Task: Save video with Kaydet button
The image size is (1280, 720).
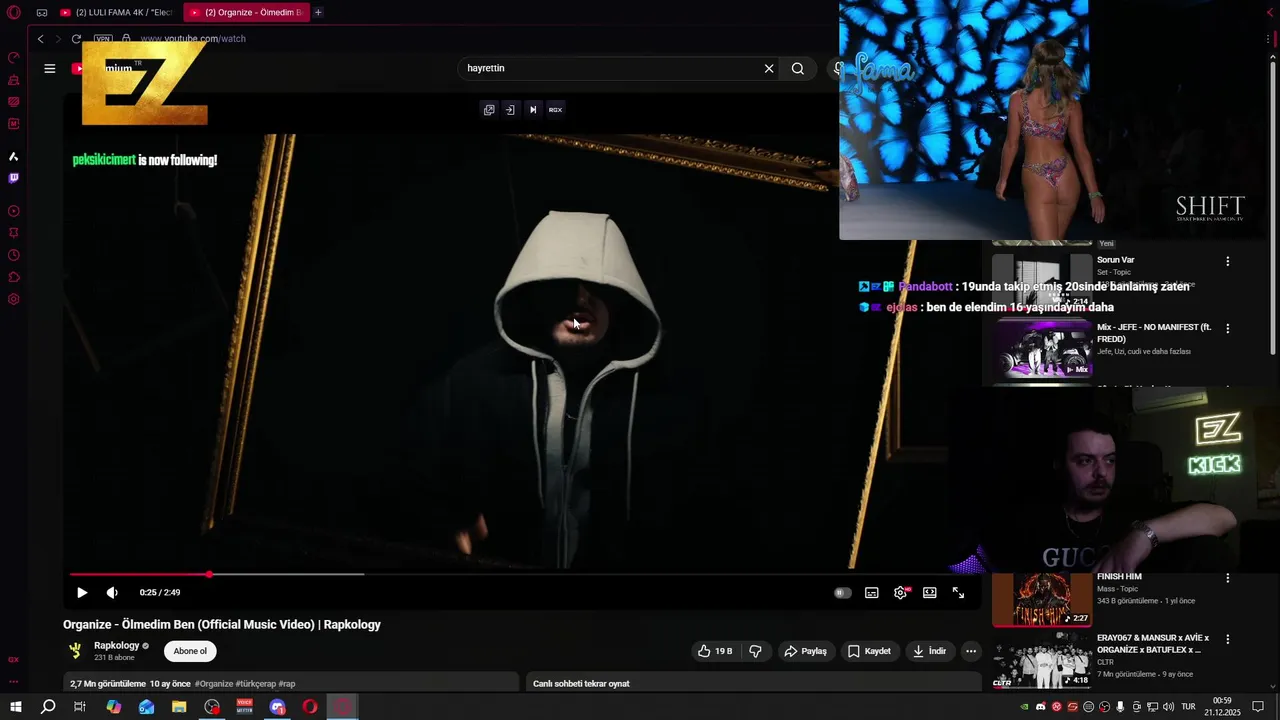Action: pos(869,651)
